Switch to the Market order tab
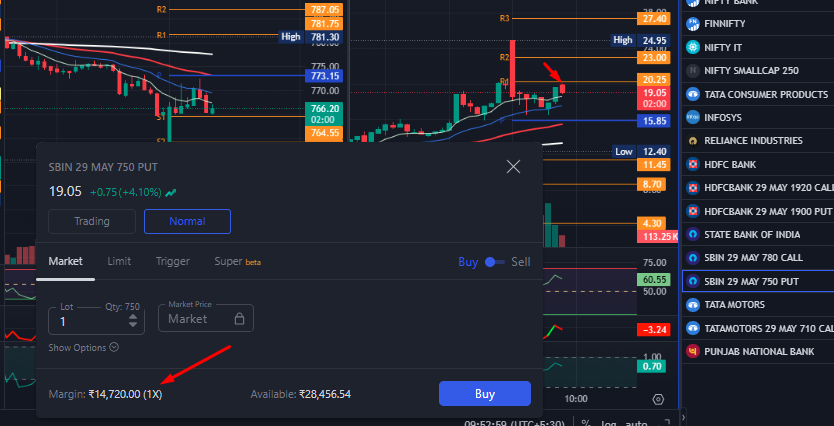 coord(65,262)
